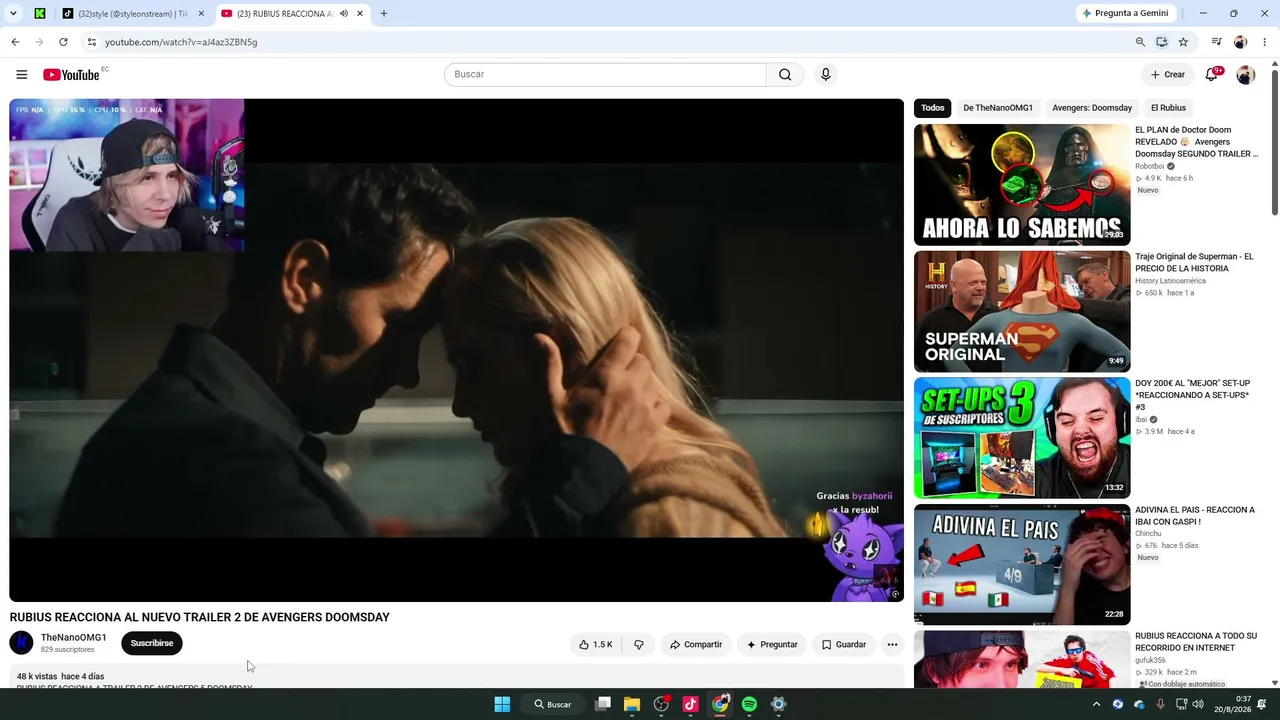The image size is (1280, 720).
Task: Save the video with Guardar
Action: pyautogui.click(x=844, y=645)
